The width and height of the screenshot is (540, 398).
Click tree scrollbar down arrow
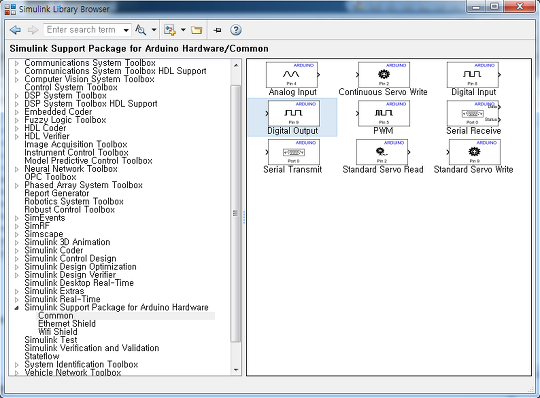[x=236, y=370]
